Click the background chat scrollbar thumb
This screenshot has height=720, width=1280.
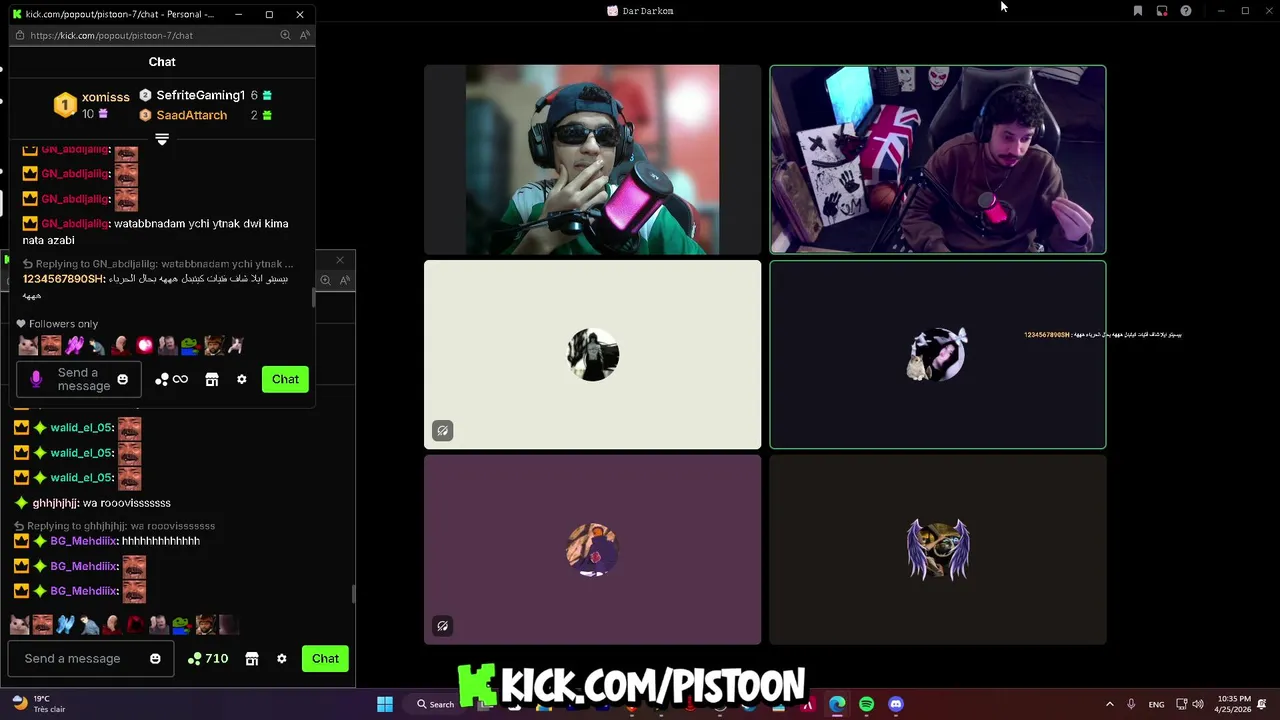pyautogui.click(x=353, y=594)
